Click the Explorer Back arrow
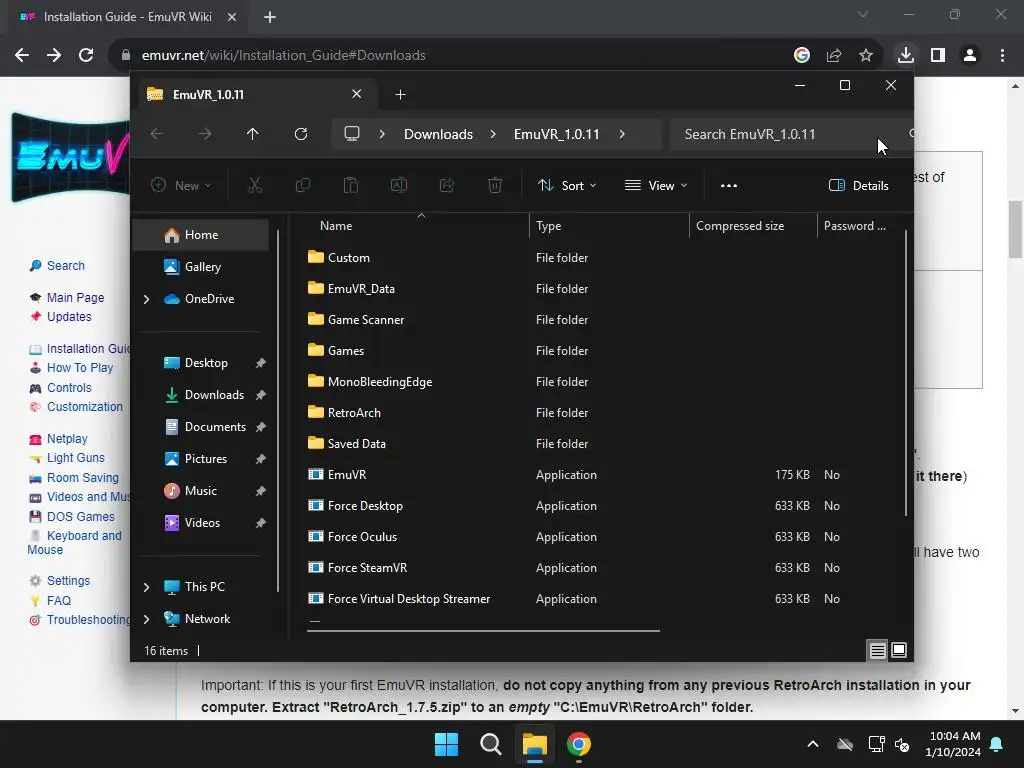 point(157,134)
